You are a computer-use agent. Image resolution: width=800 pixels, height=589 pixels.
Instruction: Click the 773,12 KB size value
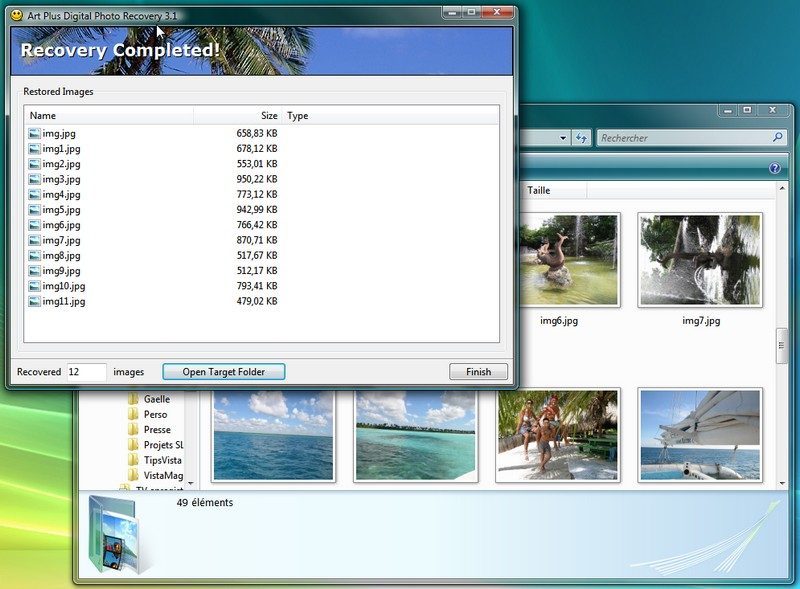click(257, 195)
